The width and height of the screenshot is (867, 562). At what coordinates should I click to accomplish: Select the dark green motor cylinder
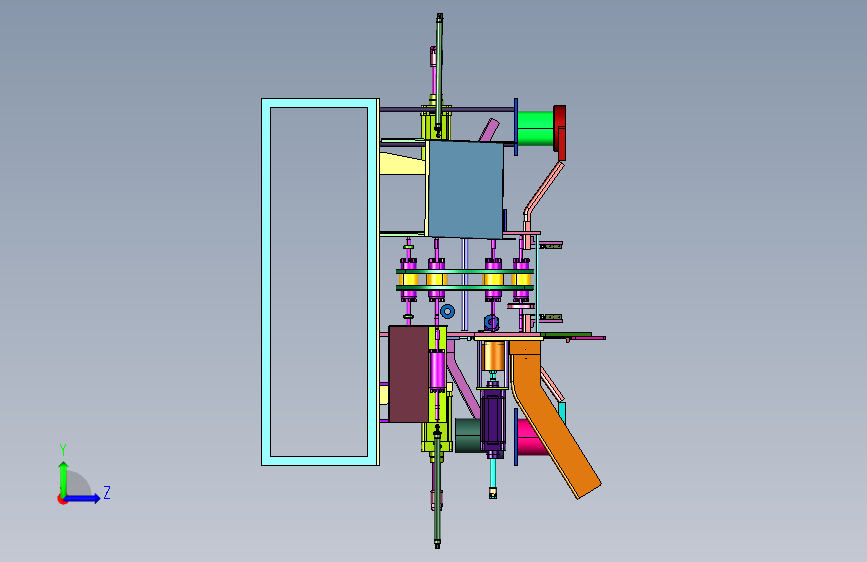tap(467, 435)
